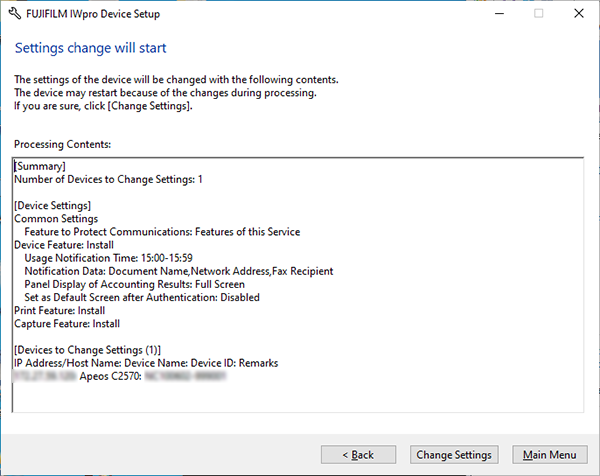Click the 'Processing Contents:' label
This screenshot has height=476, width=600.
click(62, 144)
